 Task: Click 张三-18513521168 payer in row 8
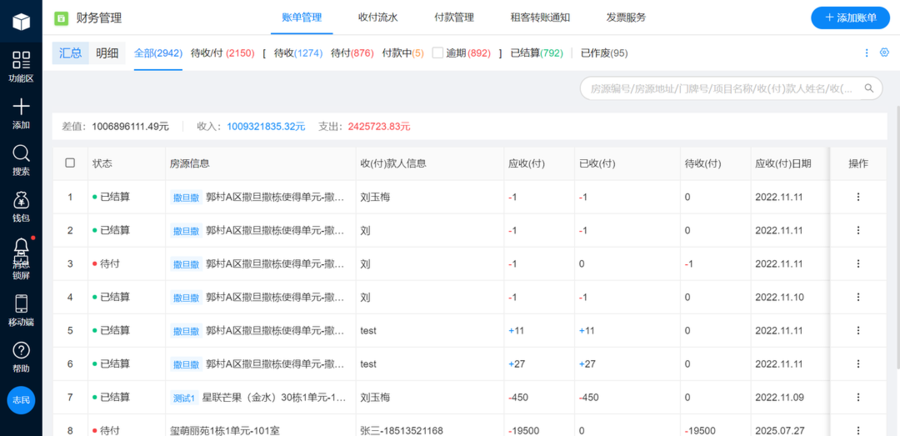(x=401, y=431)
